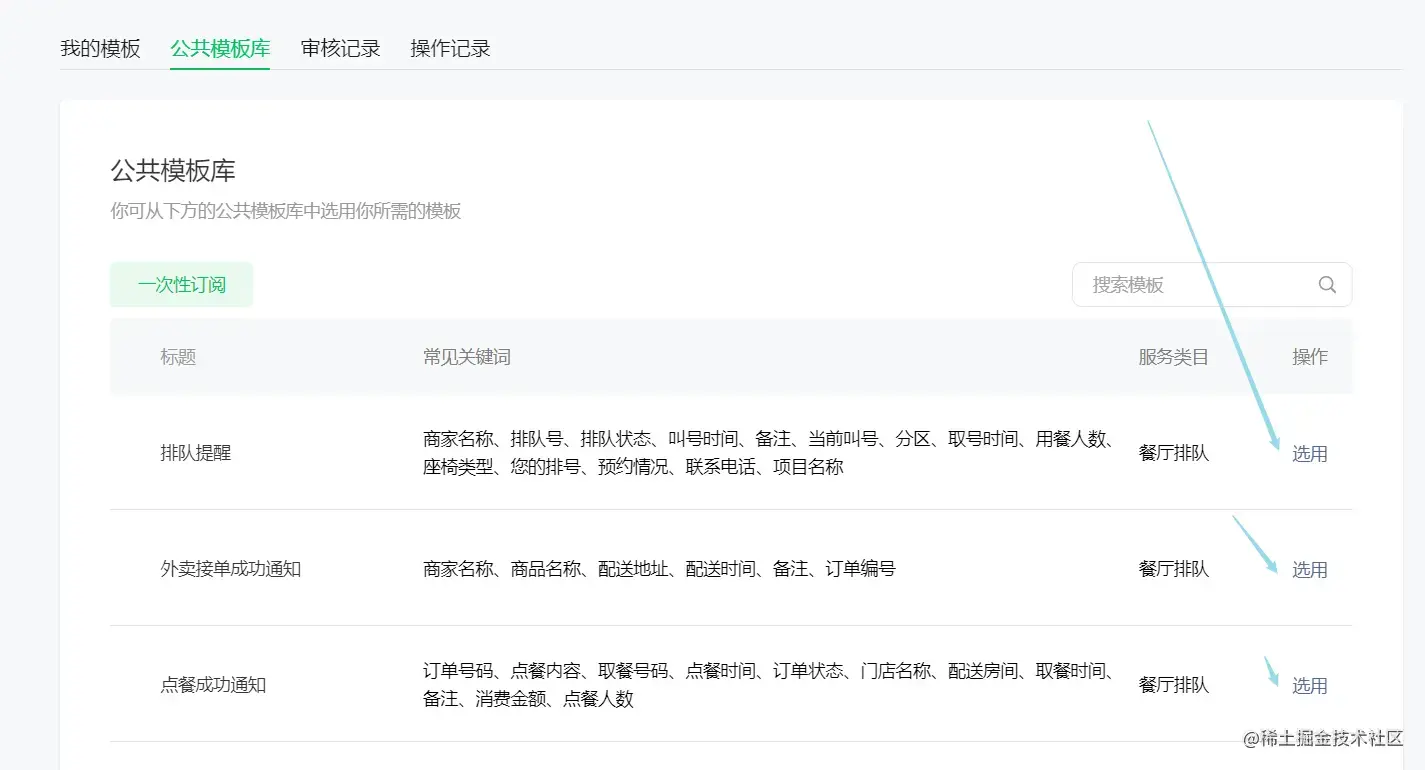Focus the 搜索模板 search field

pos(1212,285)
